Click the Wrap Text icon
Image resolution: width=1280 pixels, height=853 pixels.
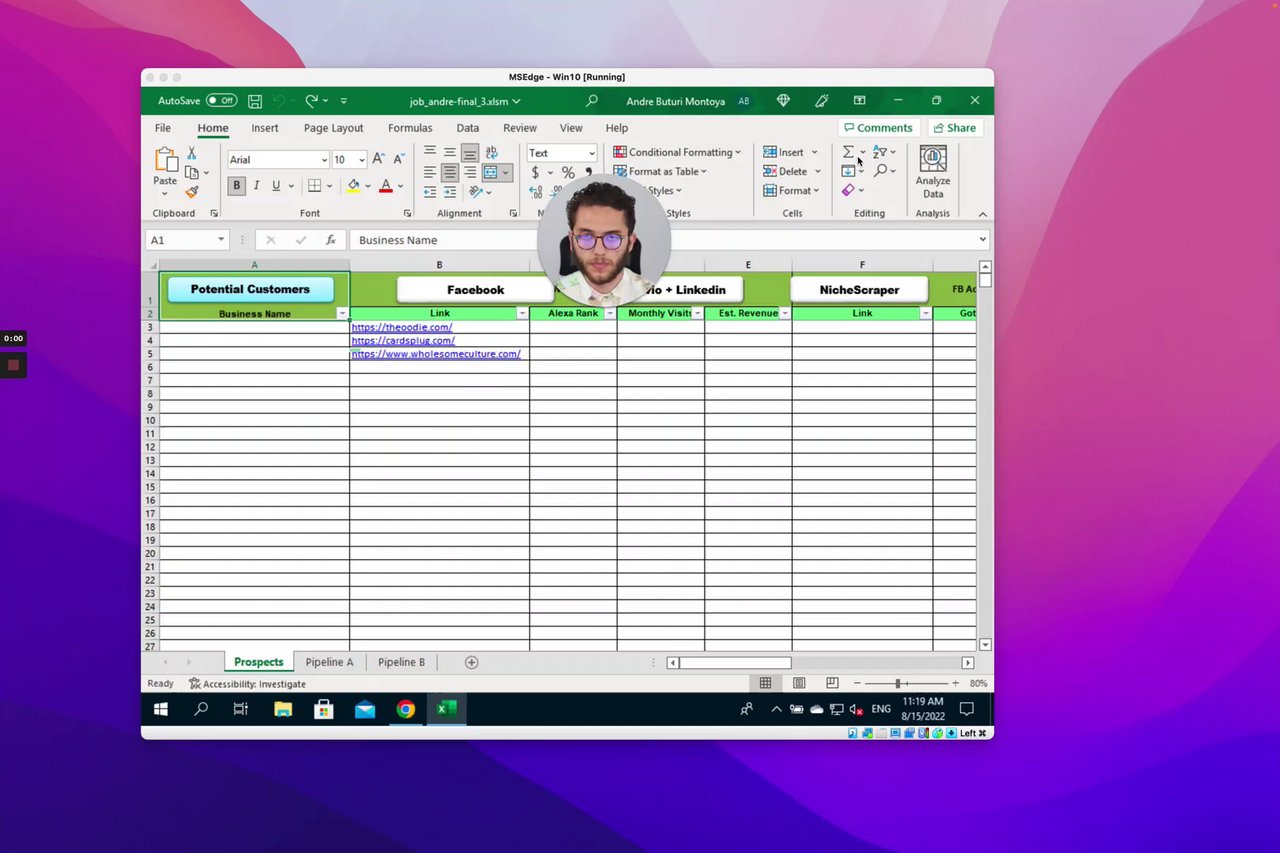point(490,153)
